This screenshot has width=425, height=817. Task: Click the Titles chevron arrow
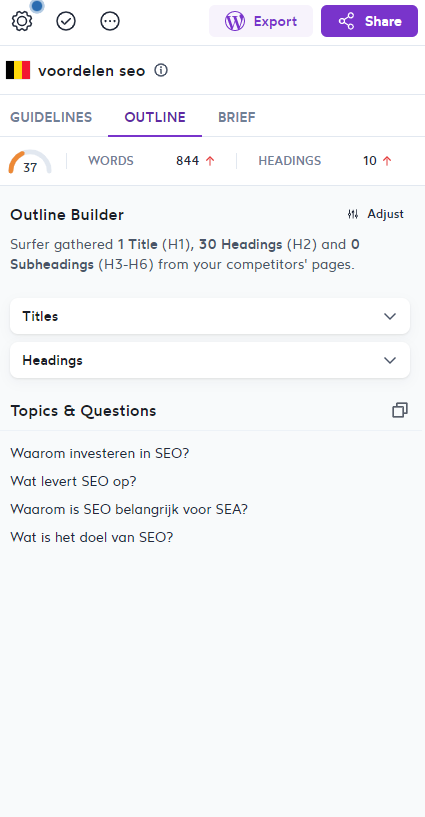click(x=390, y=316)
